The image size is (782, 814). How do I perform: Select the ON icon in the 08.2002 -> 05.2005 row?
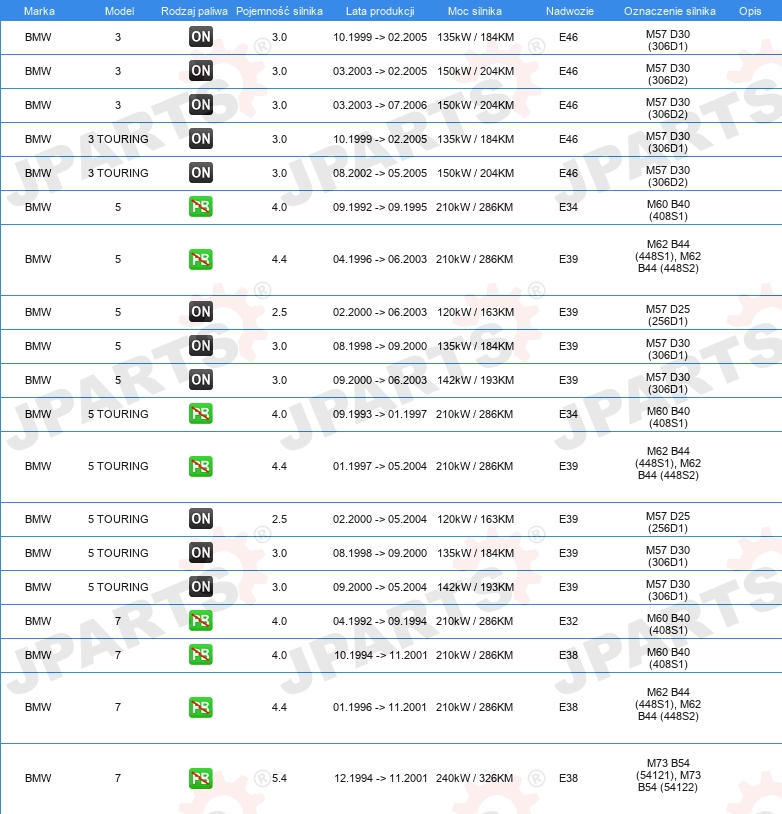tap(200, 173)
